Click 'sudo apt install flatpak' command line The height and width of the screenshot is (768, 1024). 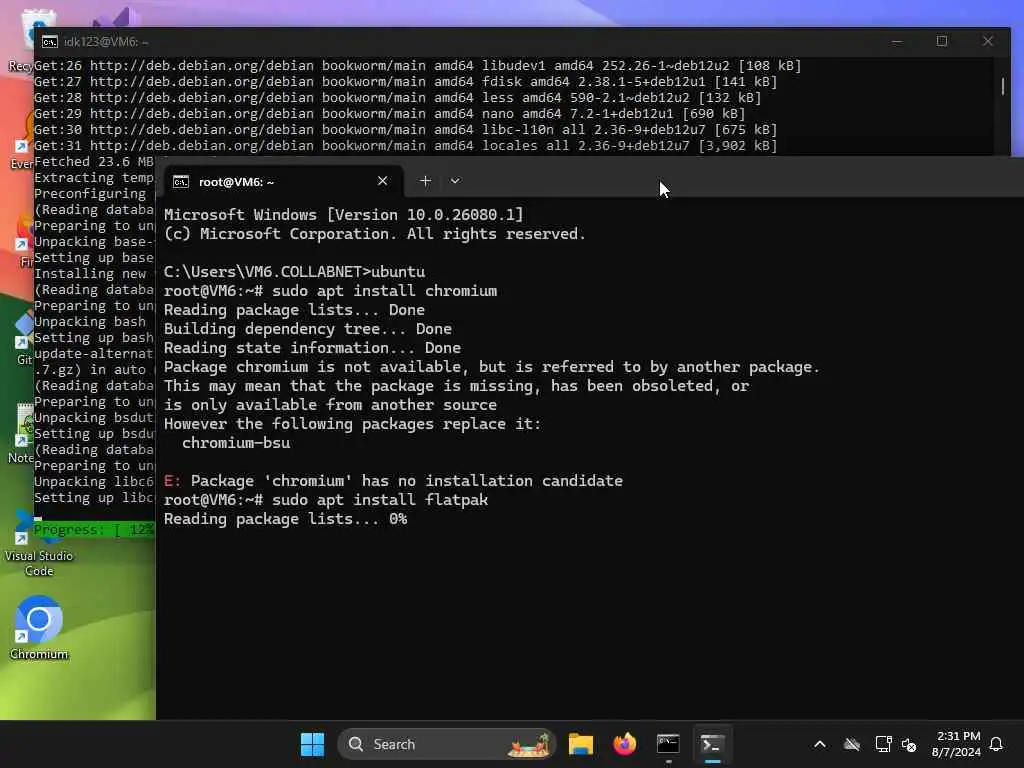[x=326, y=500]
